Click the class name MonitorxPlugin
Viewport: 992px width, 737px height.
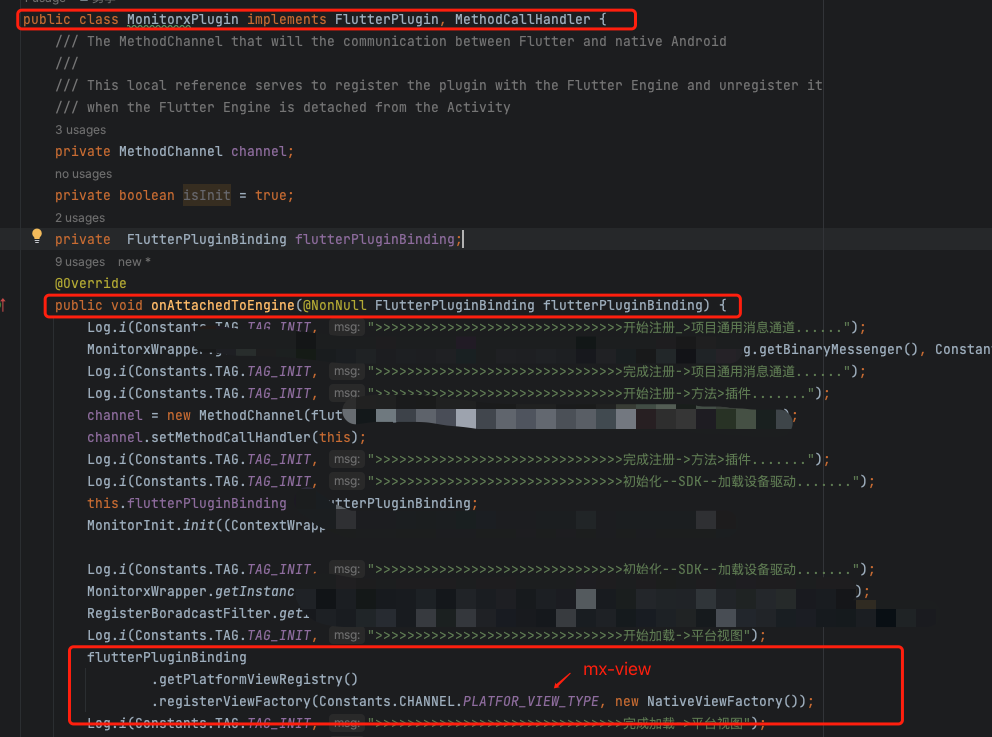[183, 20]
